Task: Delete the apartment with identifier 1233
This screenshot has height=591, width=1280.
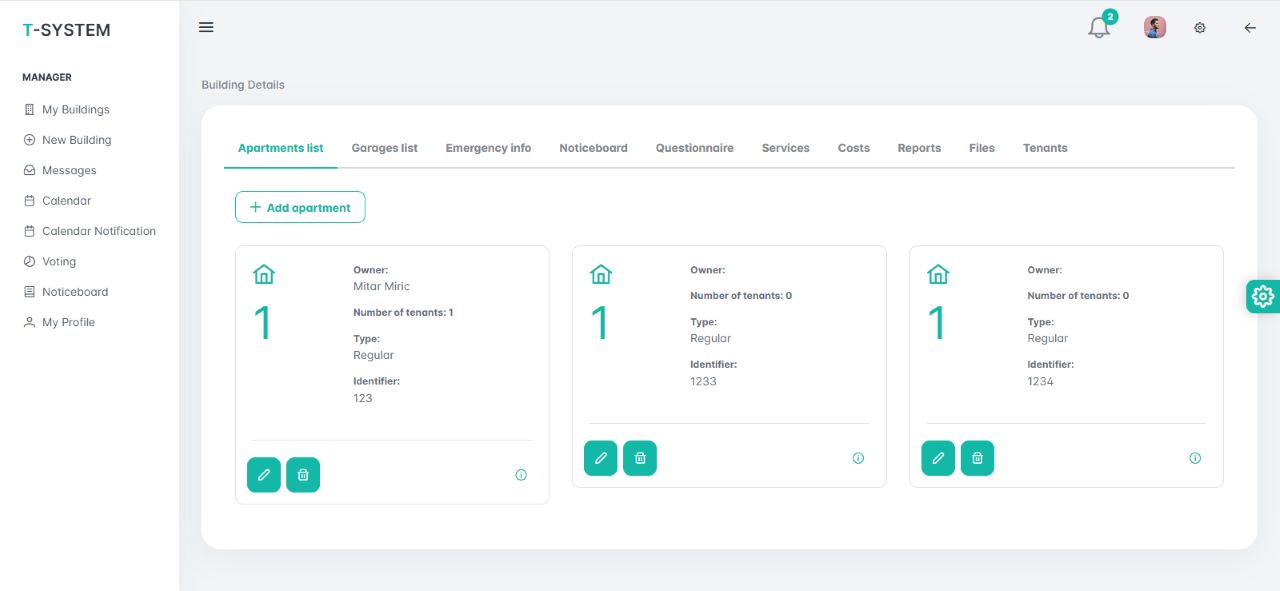Action: click(640, 458)
